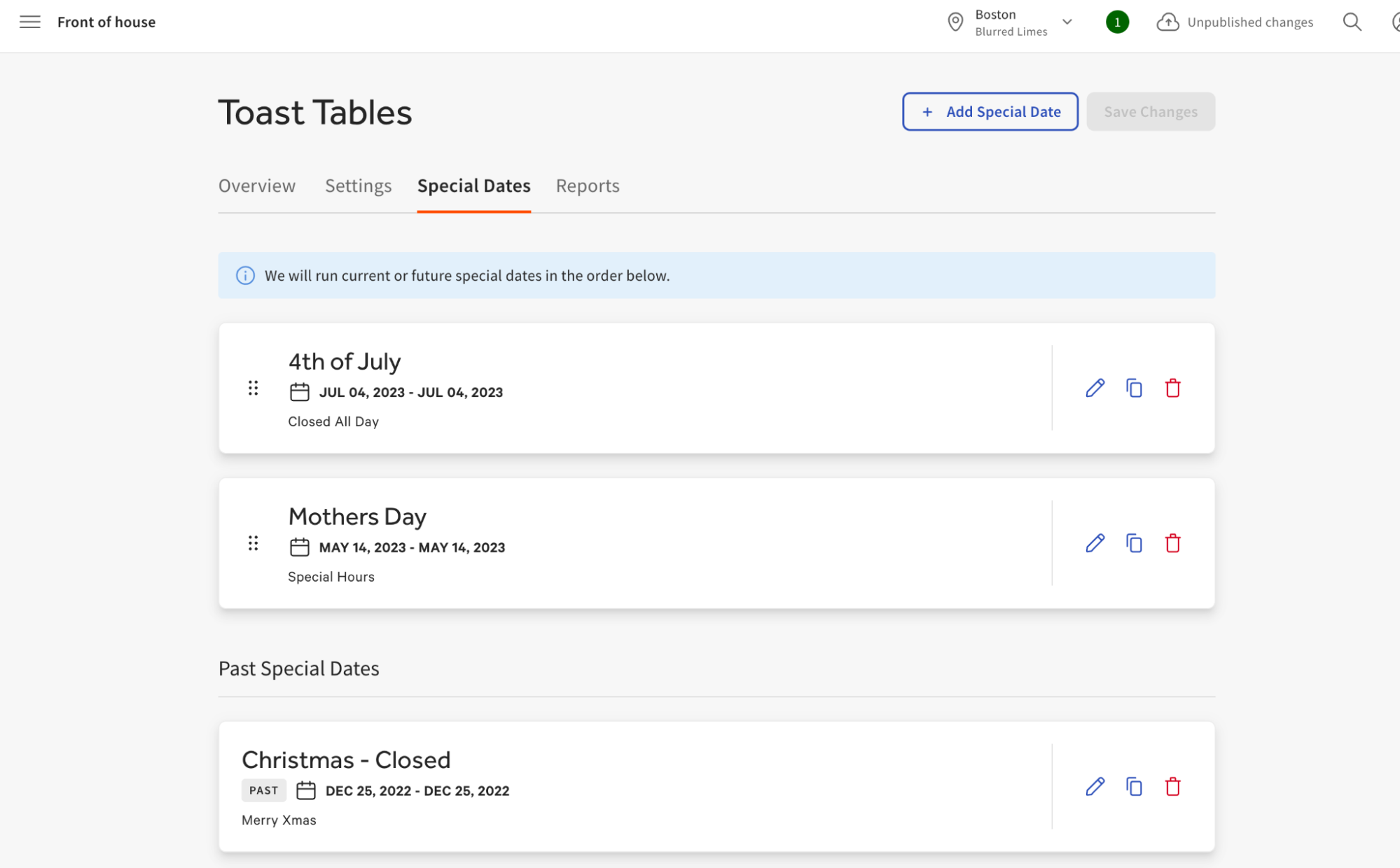1400x868 pixels.
Task: Expand the Boston location dropdown
Action: 1067,22
